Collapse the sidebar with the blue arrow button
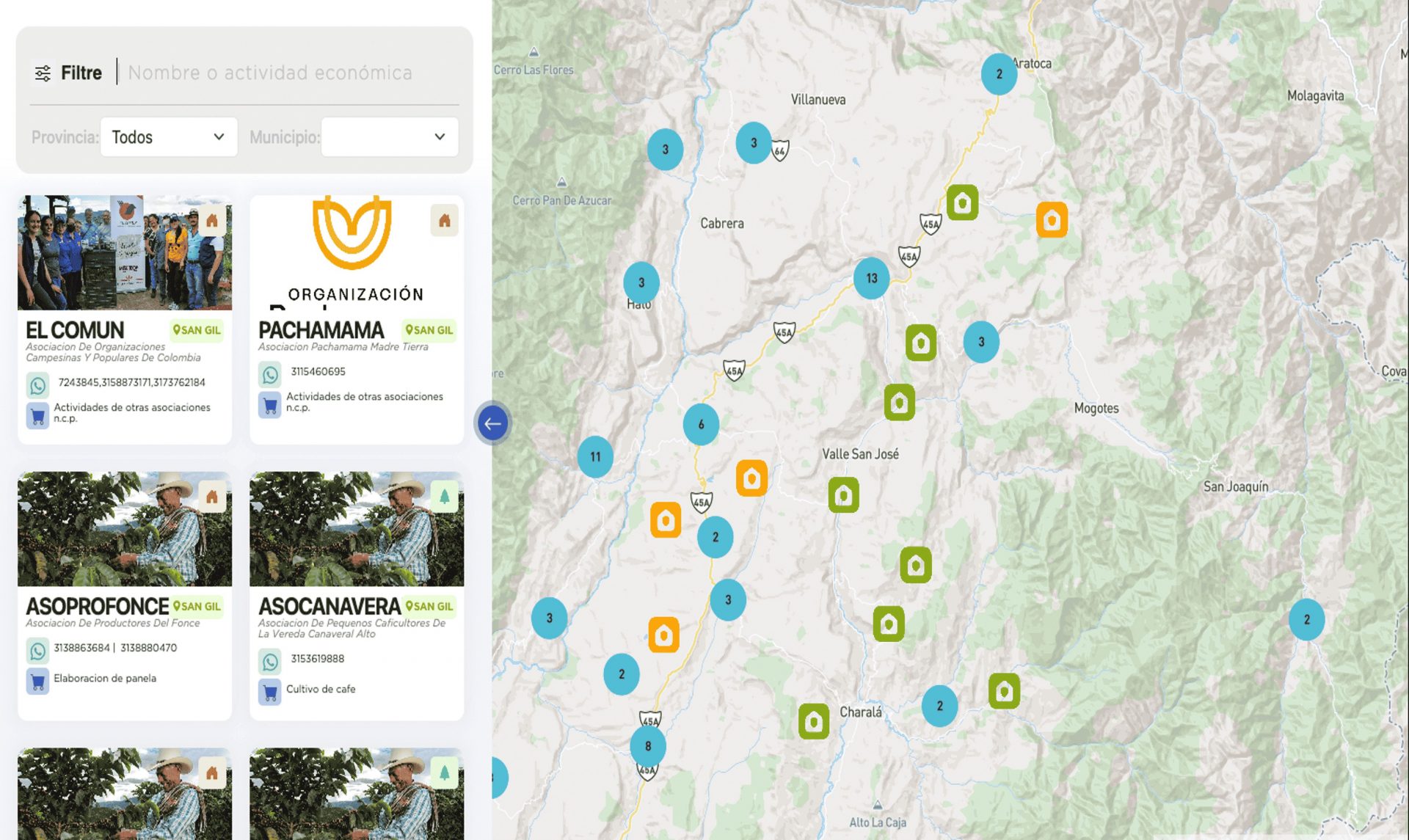The width and height of the screenshot is (1409, 840). 492,423
